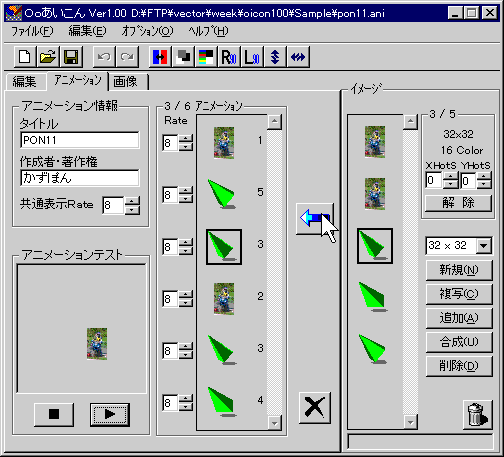The image size is (504, 457).
Task: Open a file with the folder icon
Action: [x=48, y=57]
